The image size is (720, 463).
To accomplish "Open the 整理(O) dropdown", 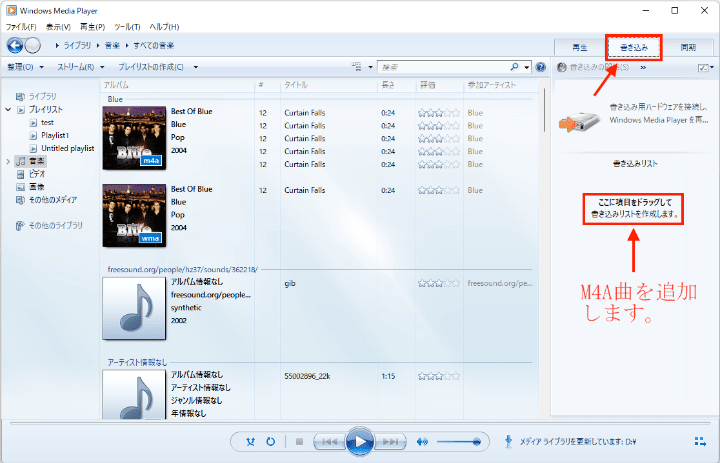I will click(25, 67).
